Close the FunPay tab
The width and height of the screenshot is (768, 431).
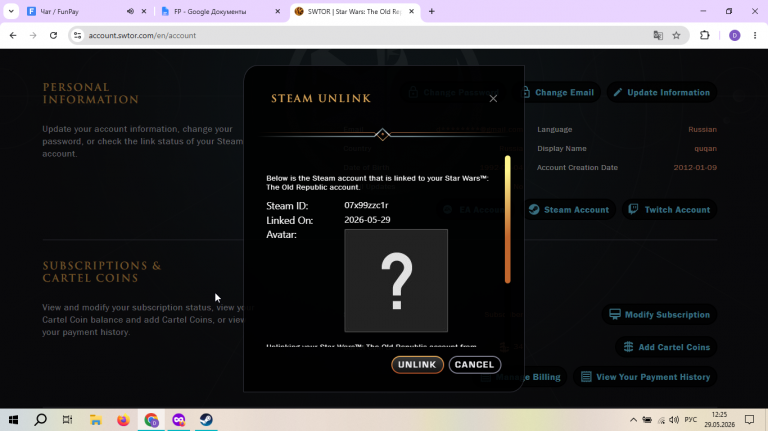(144, 11)
